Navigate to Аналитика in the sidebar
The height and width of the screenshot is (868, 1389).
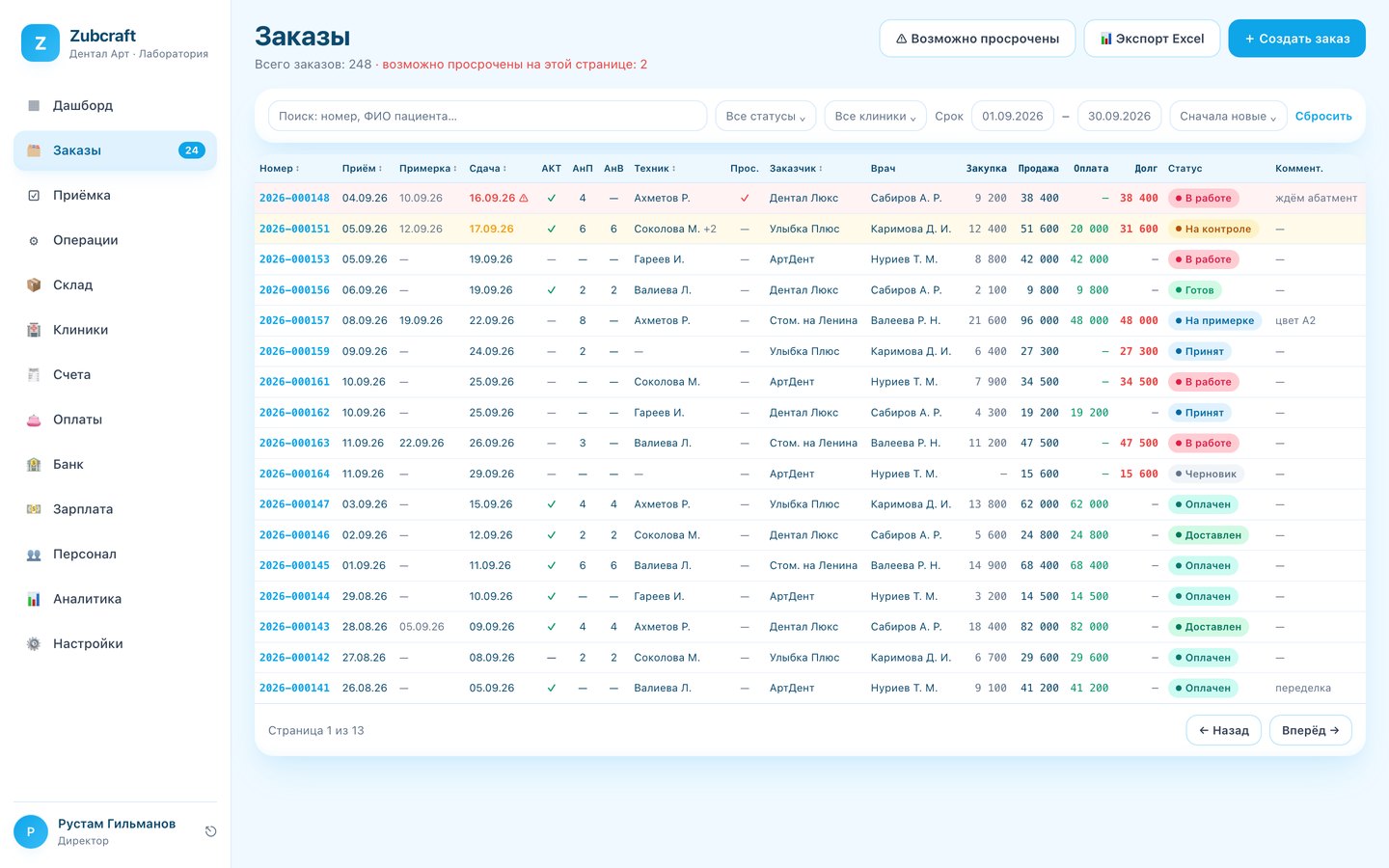pyautogui.click(x=115, y=599)
